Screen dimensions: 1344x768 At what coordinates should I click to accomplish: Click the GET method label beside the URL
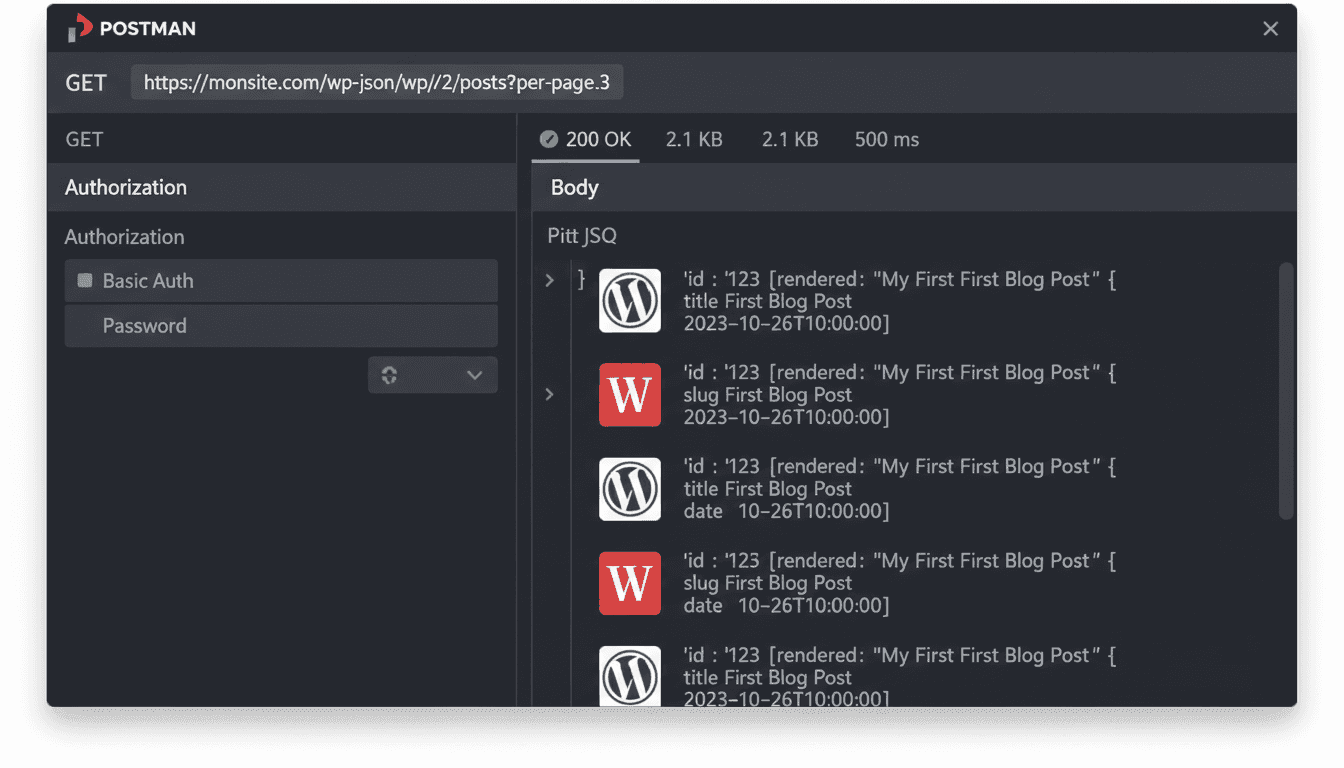pos(86,83)
